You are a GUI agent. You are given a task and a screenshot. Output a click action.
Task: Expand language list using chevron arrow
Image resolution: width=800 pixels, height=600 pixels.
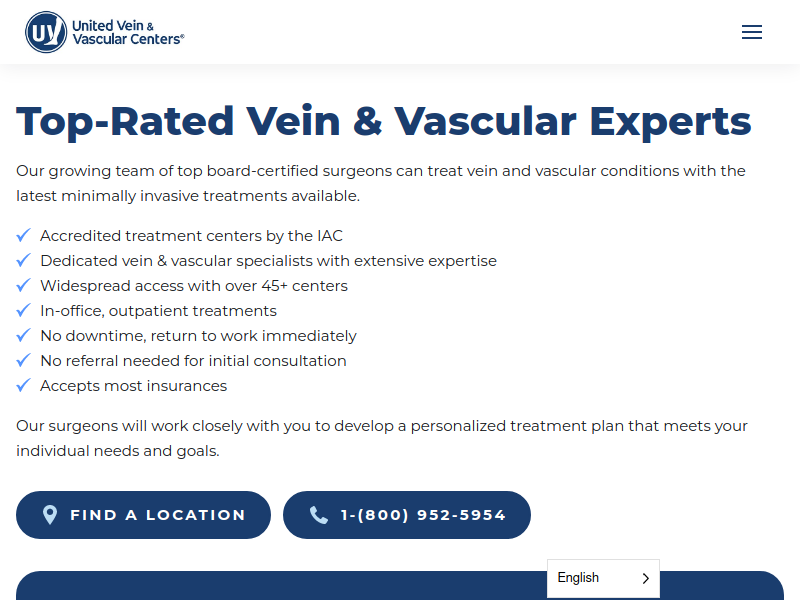point(645,578)
